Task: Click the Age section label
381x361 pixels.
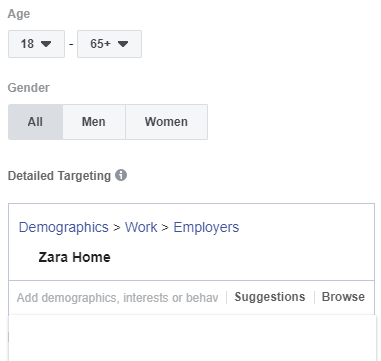Action: tap(19, 14)
